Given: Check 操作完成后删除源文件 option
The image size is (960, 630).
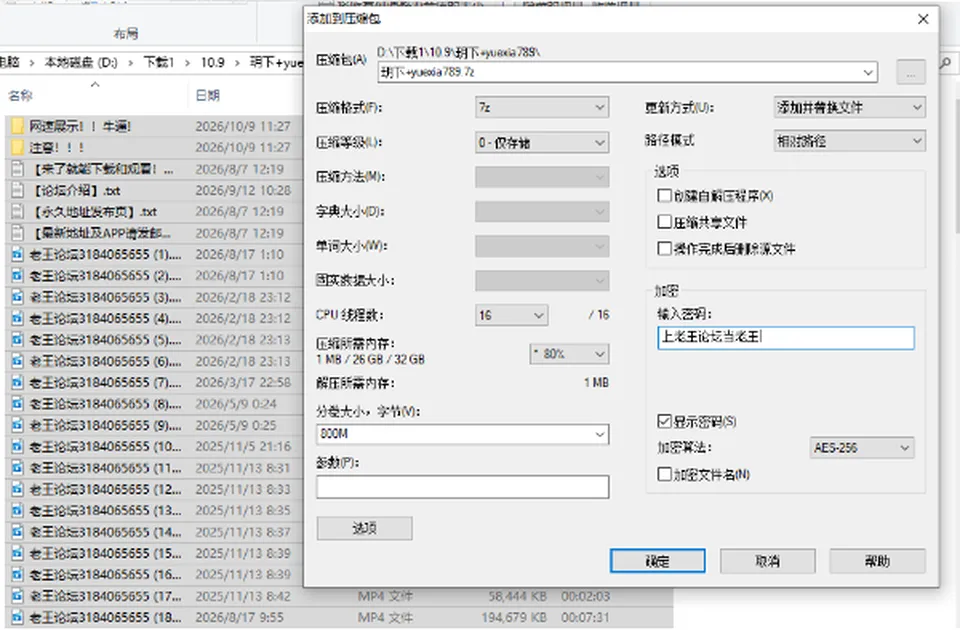Looking at the screenshot, I should point(664,248).
